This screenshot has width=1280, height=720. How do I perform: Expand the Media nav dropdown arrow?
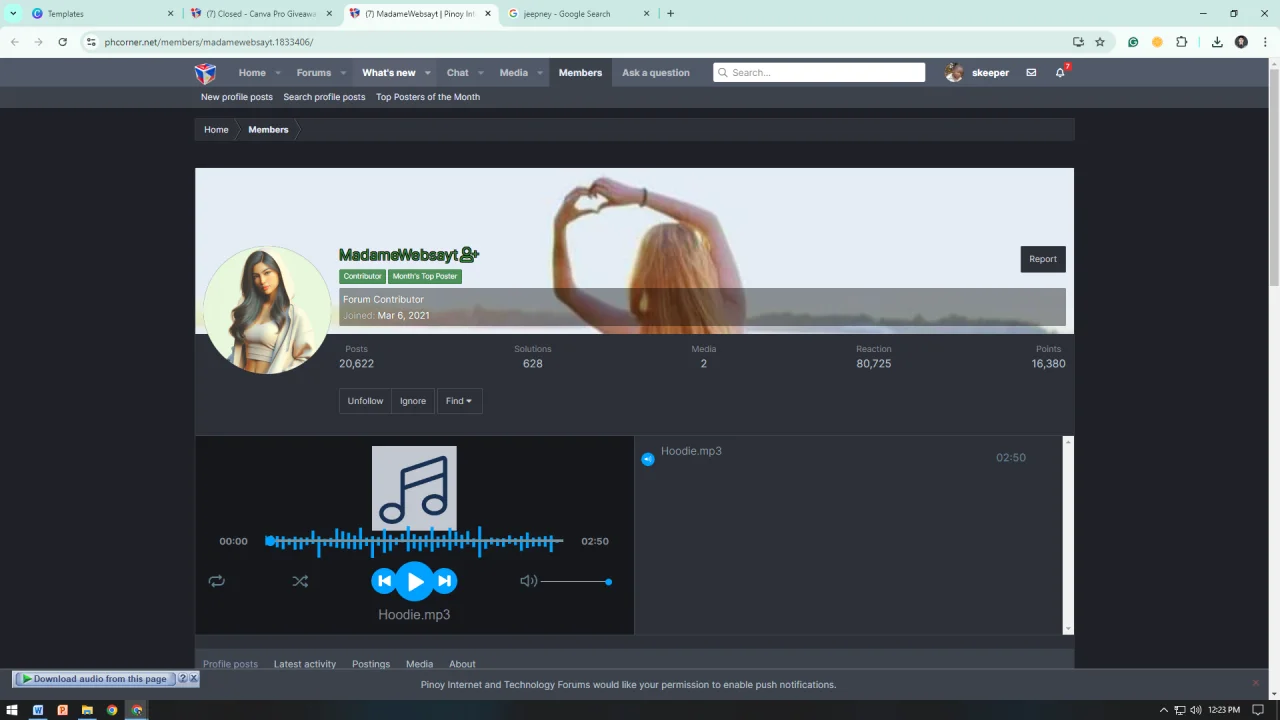540,73
